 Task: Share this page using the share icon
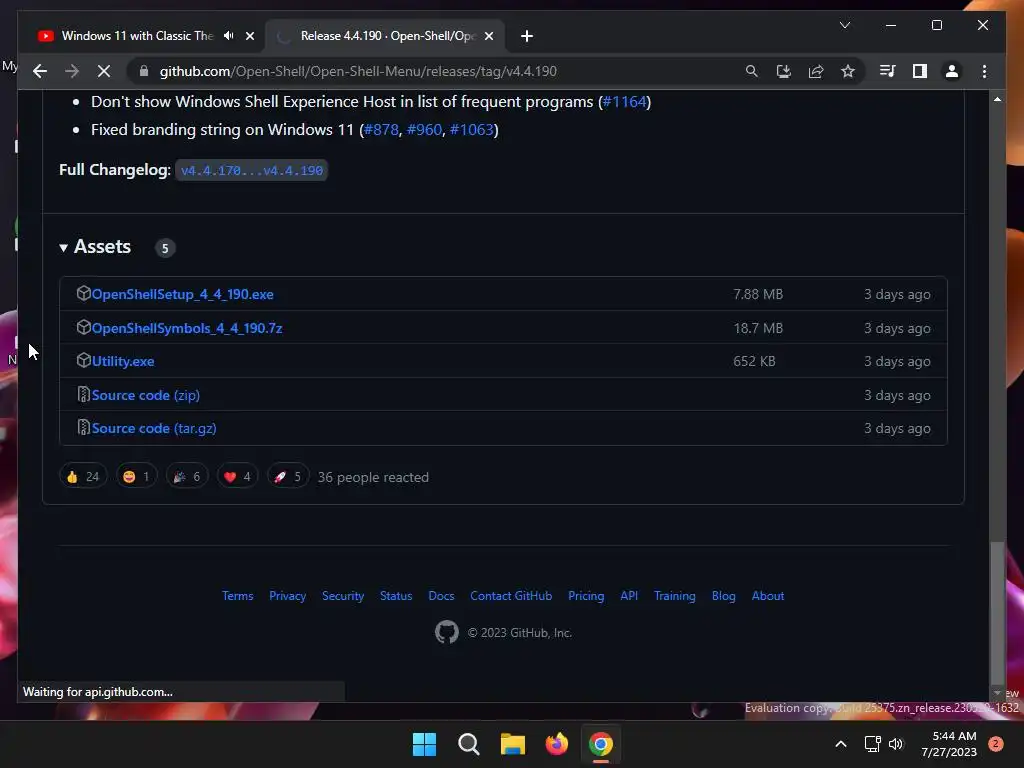(x=816, y=71)
